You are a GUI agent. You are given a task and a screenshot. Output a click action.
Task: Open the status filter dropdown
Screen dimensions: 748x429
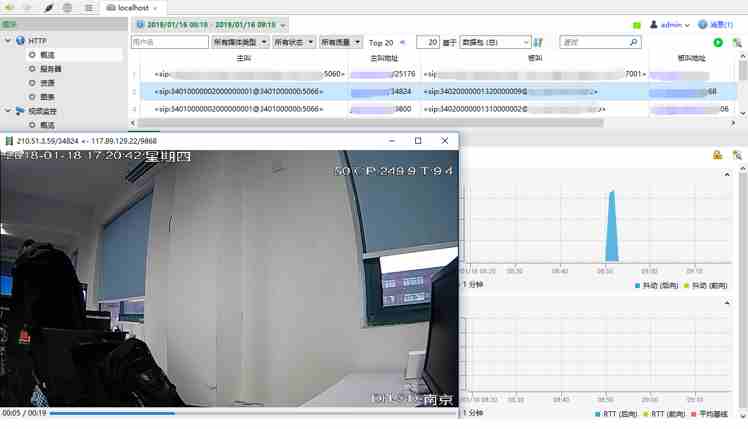[x=294, y=42]
